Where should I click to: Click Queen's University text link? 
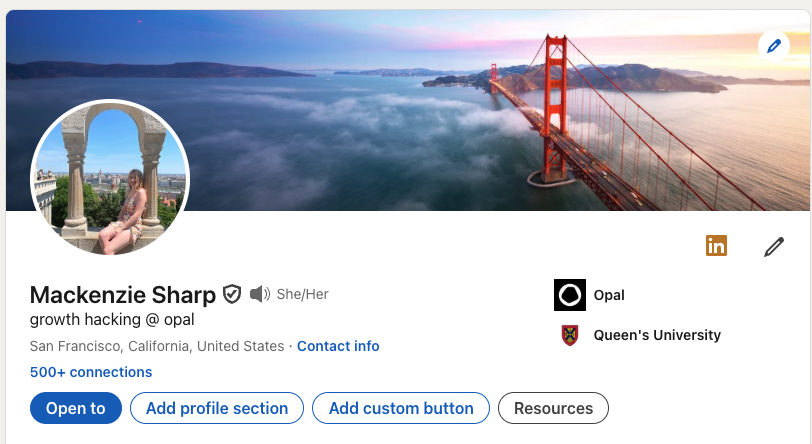[657, 335]
